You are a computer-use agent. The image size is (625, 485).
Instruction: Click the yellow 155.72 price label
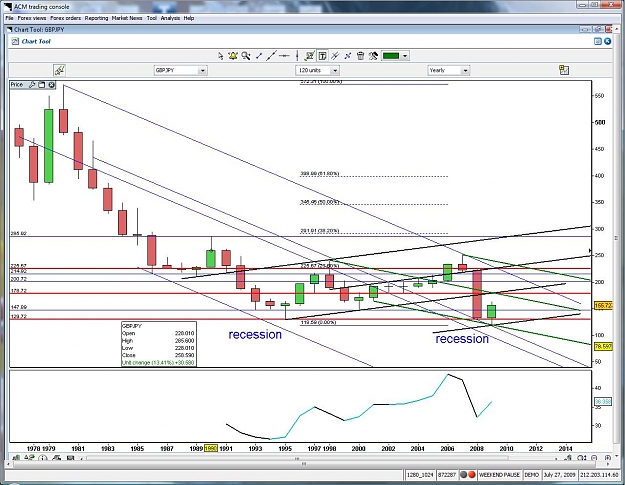click(x=603, y=306)
